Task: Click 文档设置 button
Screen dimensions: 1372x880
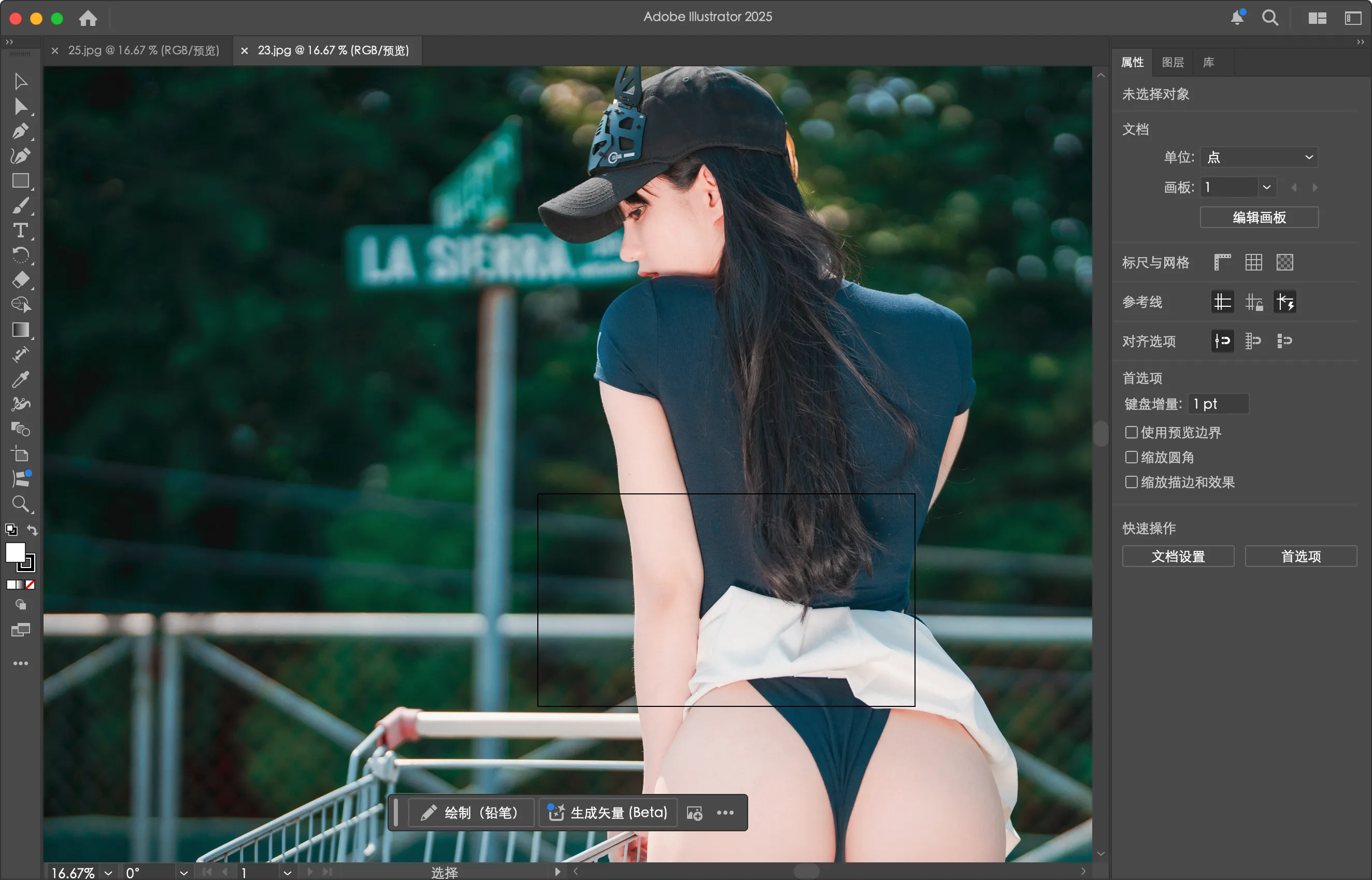Action: 1178,556
